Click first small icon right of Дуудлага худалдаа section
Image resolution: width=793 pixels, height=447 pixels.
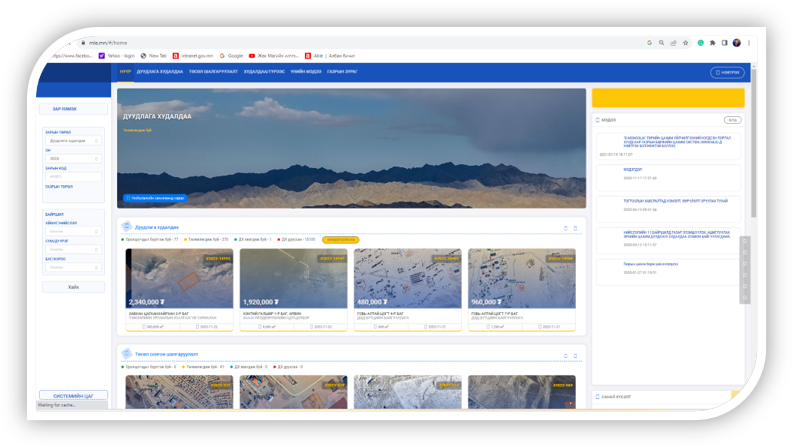[x=566, y=228]
